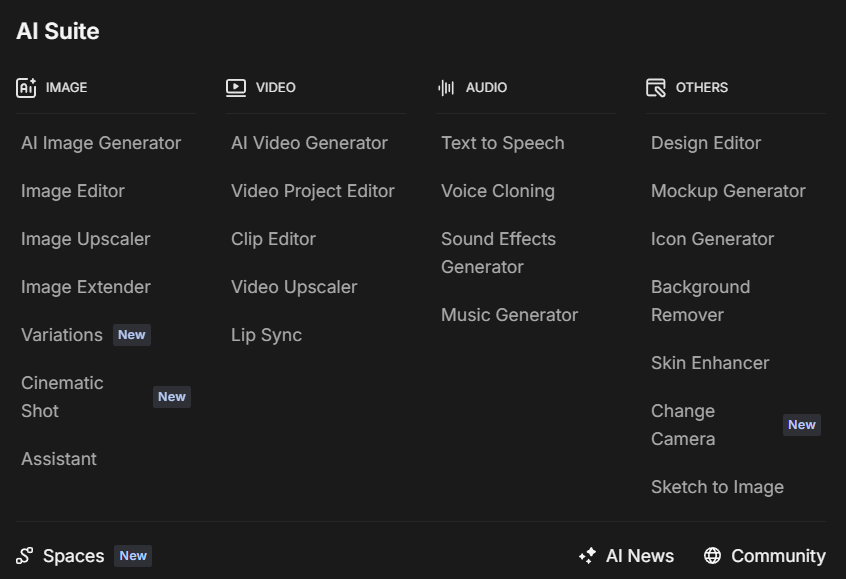Visit the Community page

[778, 556]
